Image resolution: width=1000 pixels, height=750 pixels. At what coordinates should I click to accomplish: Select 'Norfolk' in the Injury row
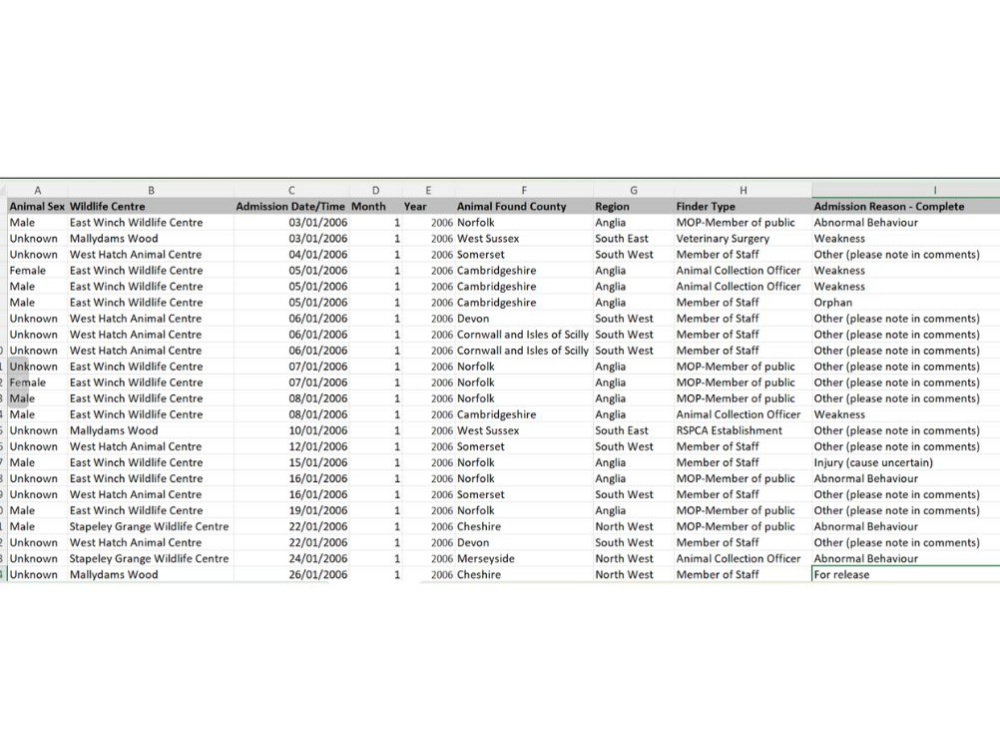524,462
